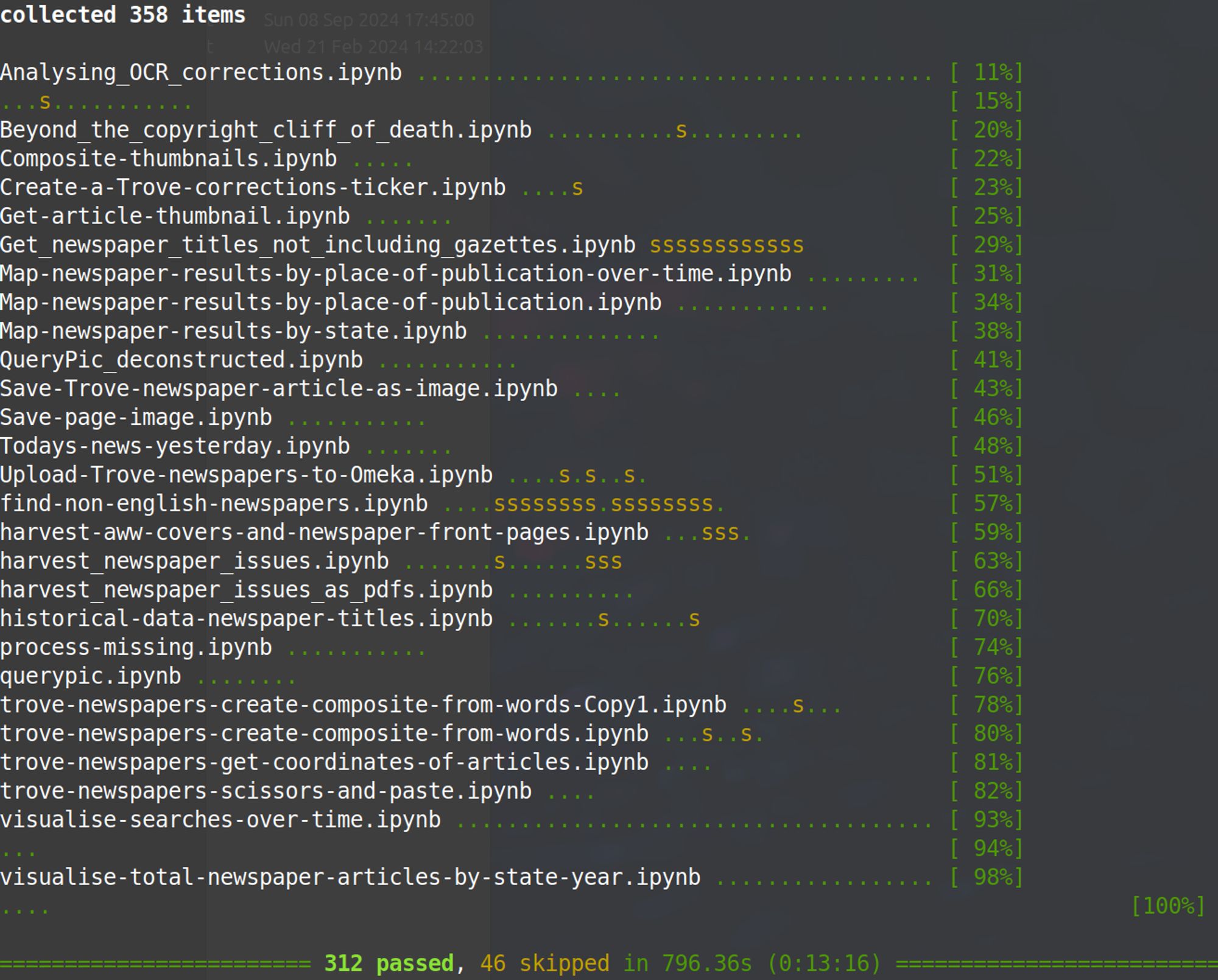This screenshot has height=980, width=1218.
Task: Click visualise-total-newspaper-articles-by-state-year.ipynb filename
Action: [350, 877]
